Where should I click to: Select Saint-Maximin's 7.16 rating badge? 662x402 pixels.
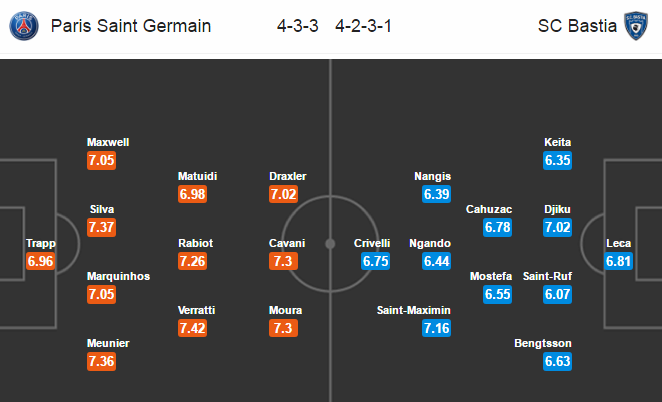tap(437, 328)
